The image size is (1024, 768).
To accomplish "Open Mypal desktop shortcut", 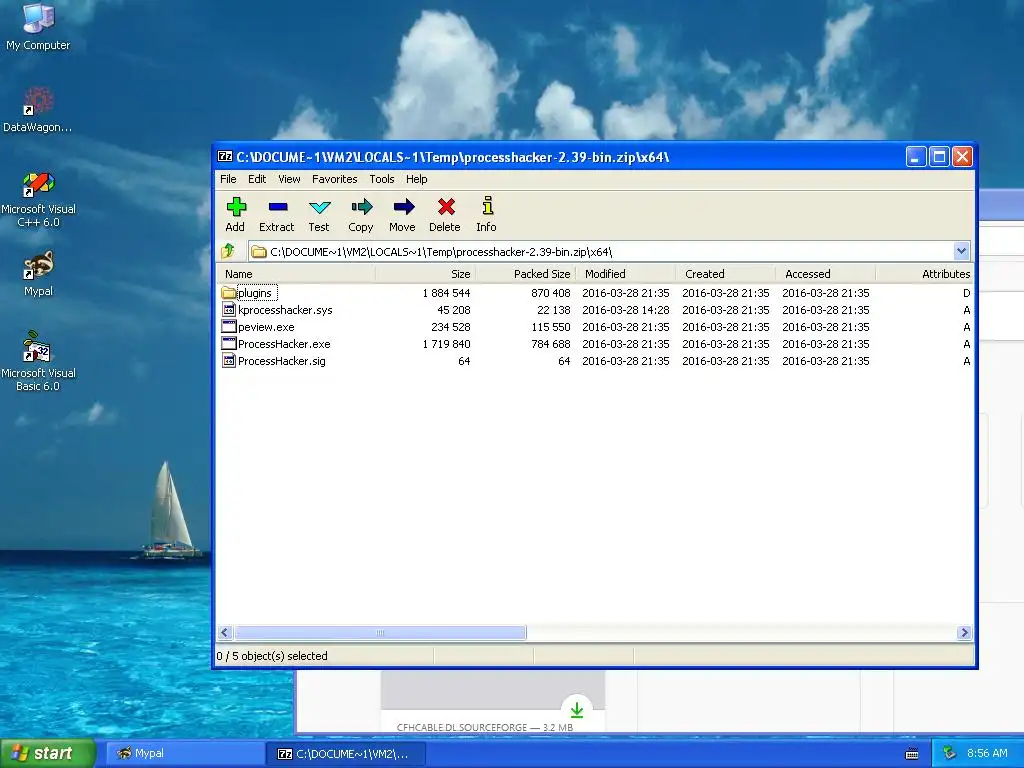I will point(38,266).
